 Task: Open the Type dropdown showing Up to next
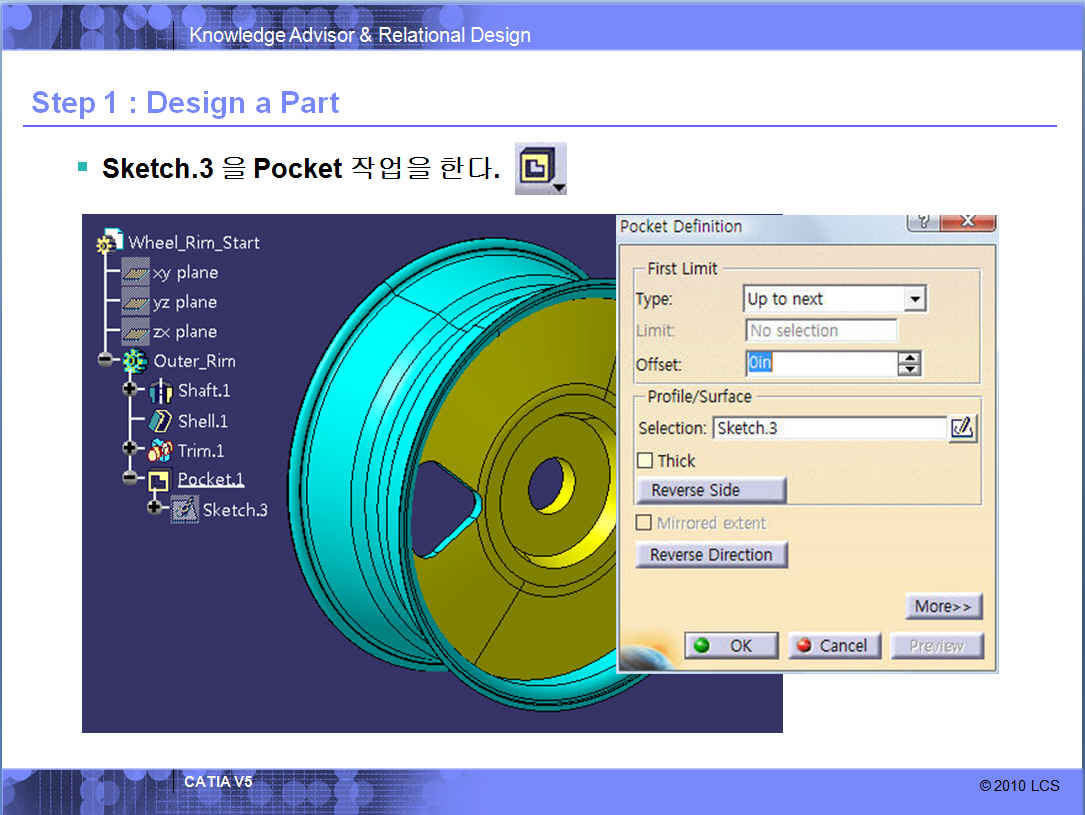914,299
